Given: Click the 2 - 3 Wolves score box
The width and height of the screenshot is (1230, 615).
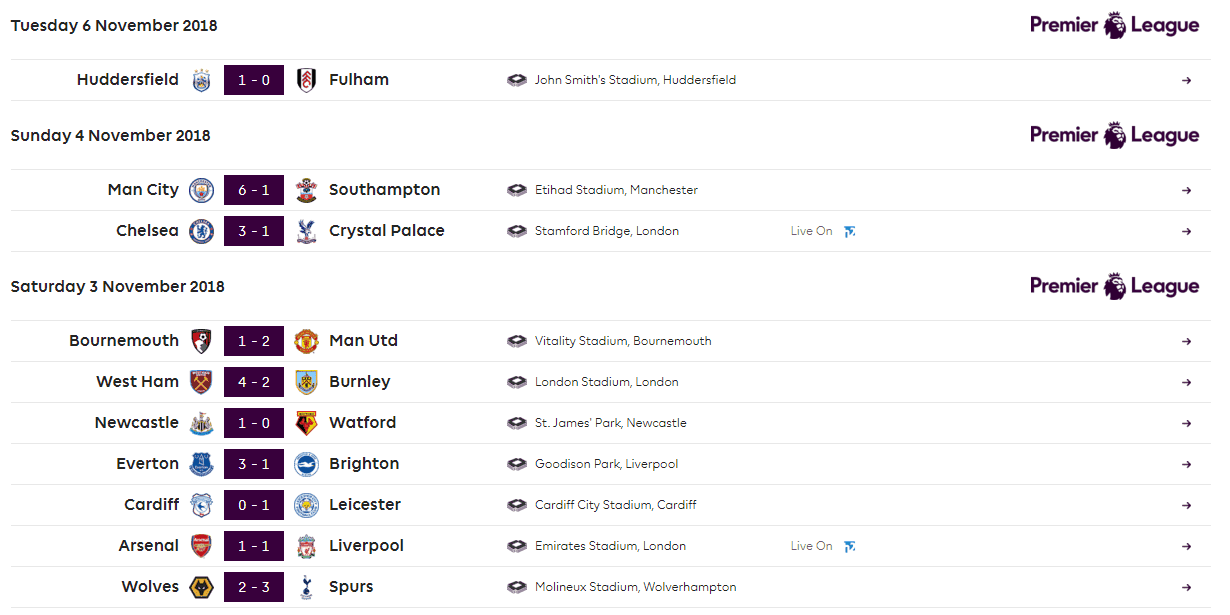Looking at the screenshot, I should (253, 586).
